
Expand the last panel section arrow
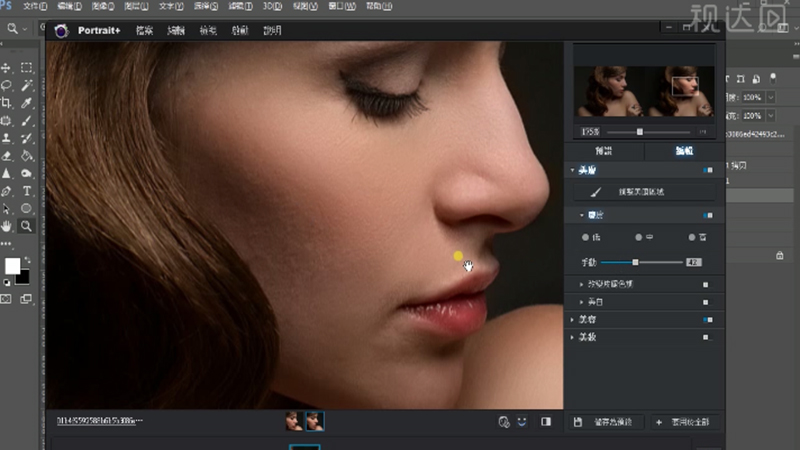(x=572, y=337)
